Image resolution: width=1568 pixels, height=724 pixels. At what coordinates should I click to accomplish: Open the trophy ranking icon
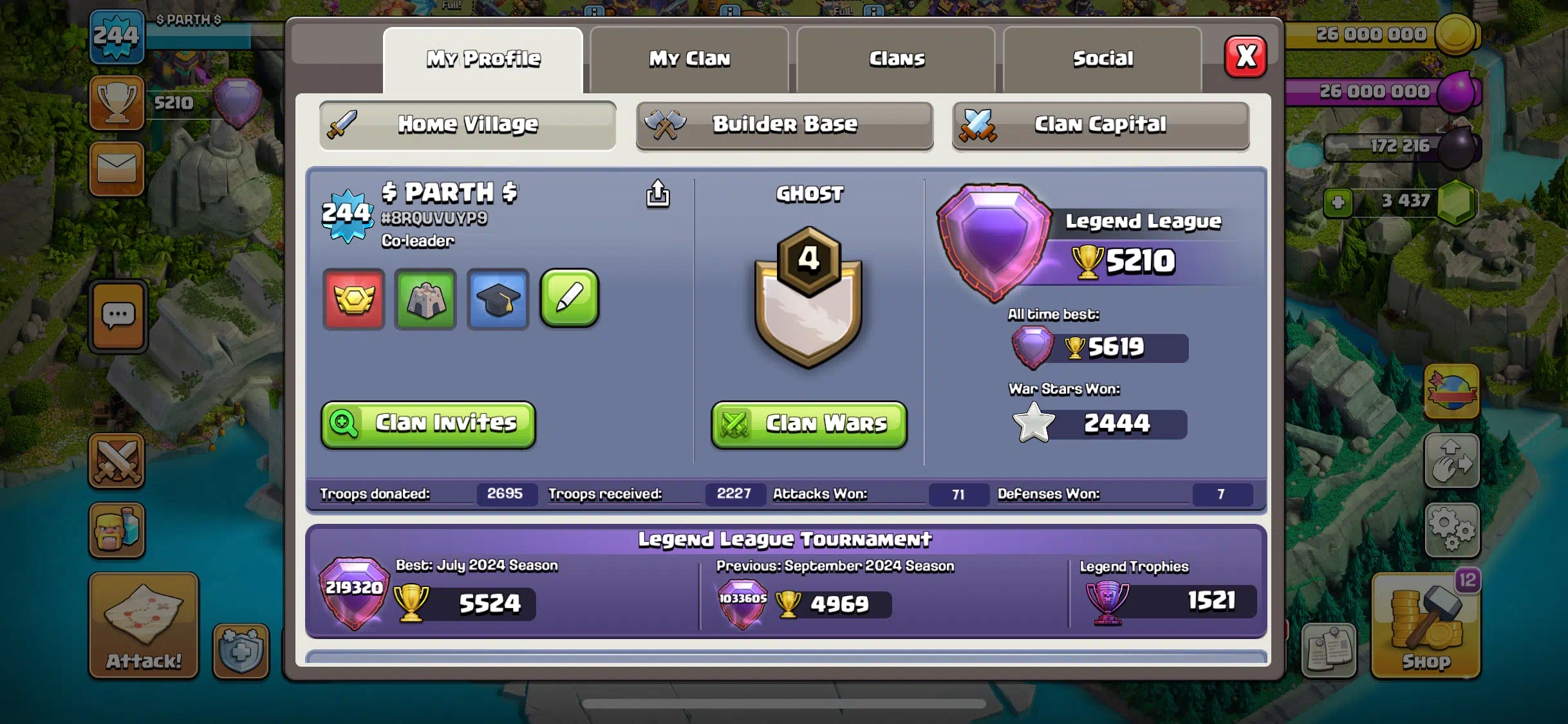pyautogui.click(x=117, y=102)
